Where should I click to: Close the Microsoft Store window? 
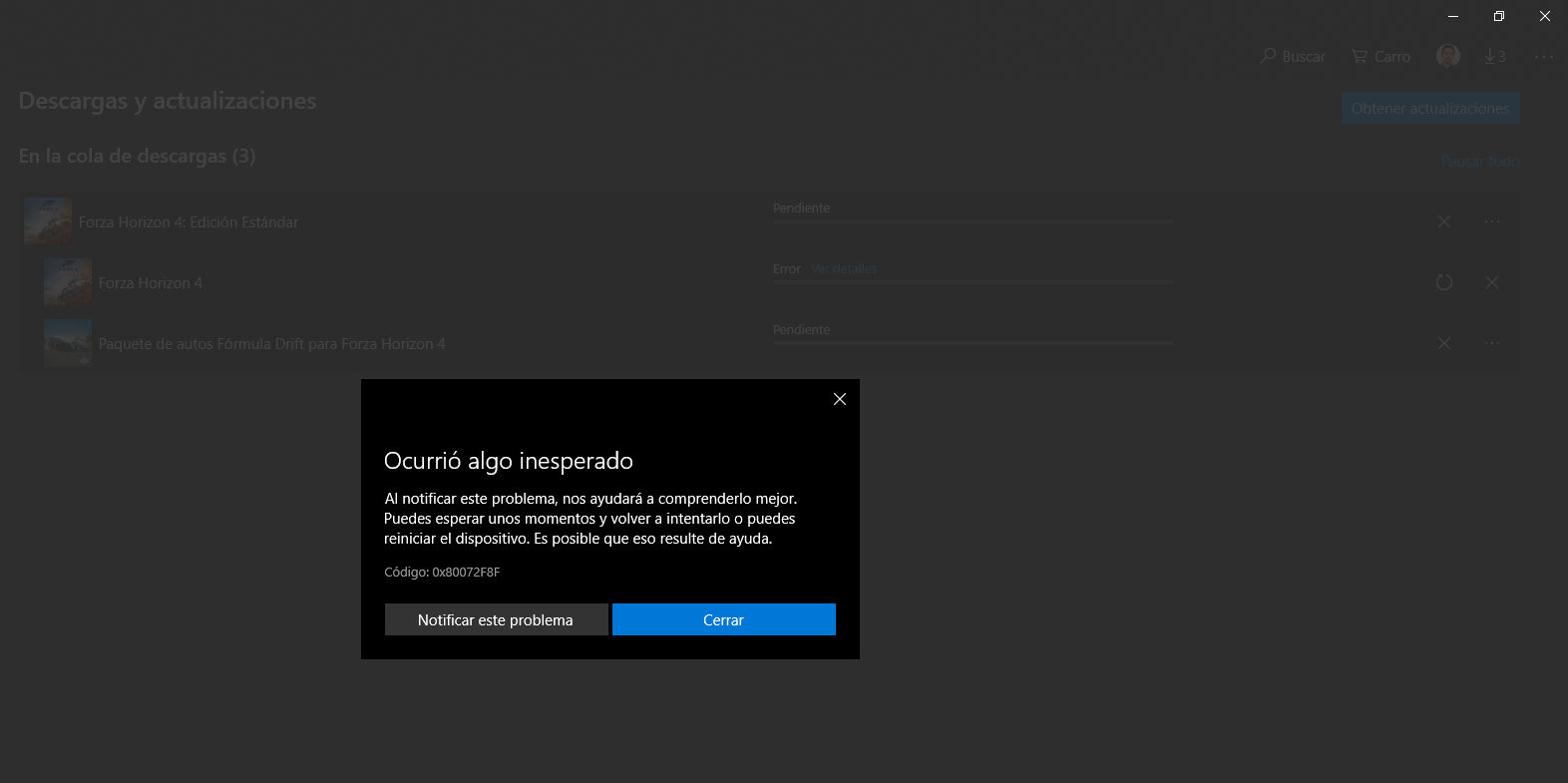(x=1545, y=16)
